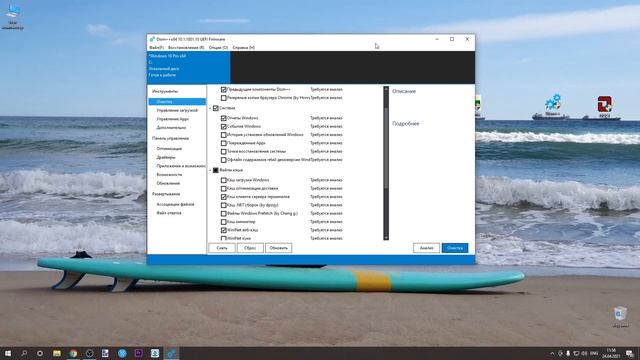
Task: Check Кэш оптимизации доставки
Action: (223, 189)
